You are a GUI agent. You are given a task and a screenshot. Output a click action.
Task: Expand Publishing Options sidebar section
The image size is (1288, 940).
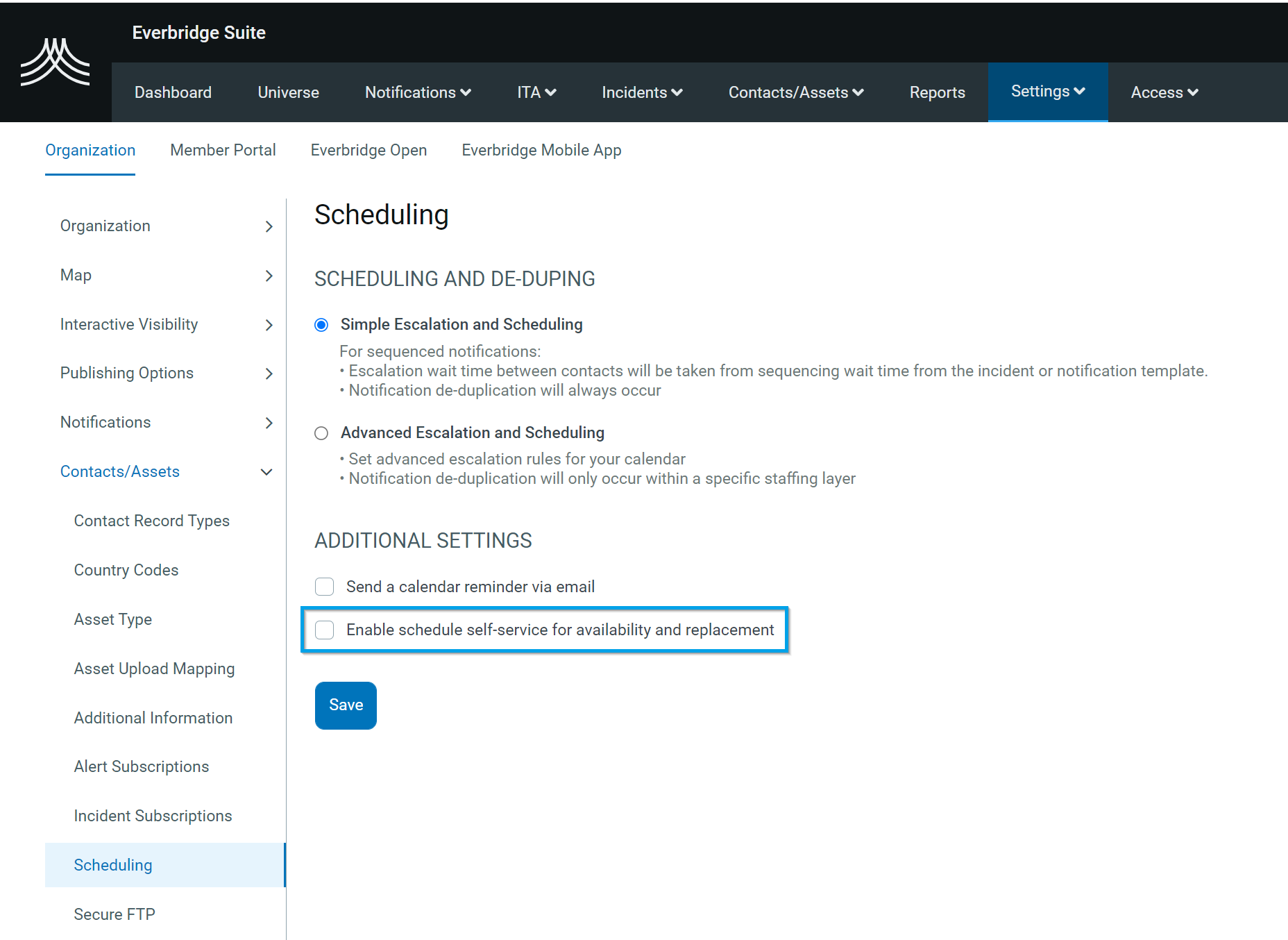[x=165, y=374]
